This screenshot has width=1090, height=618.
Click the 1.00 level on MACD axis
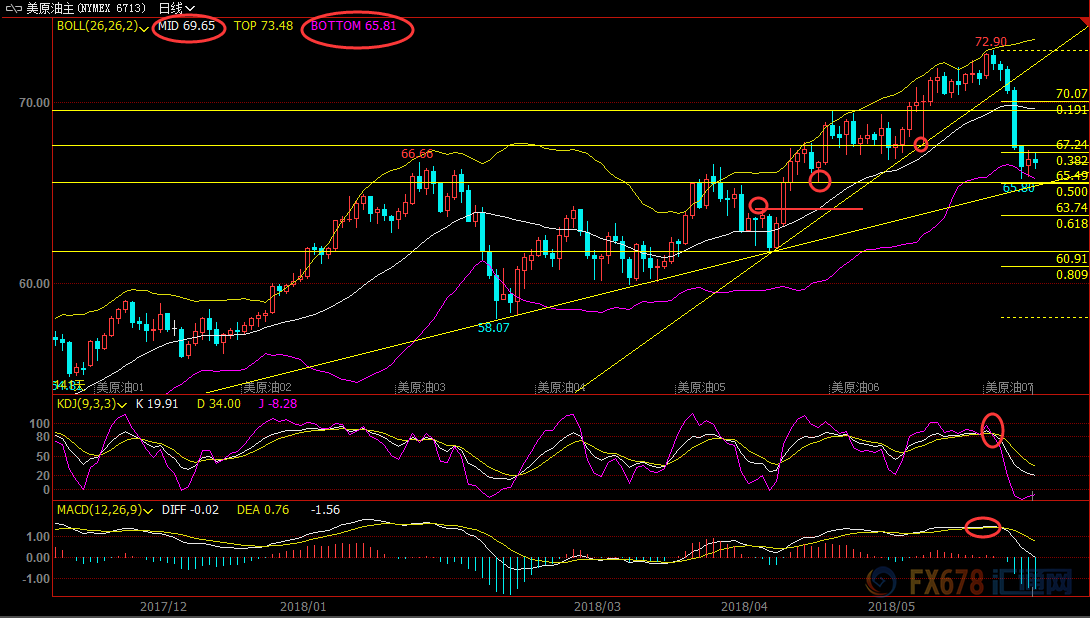coord(38,537)
